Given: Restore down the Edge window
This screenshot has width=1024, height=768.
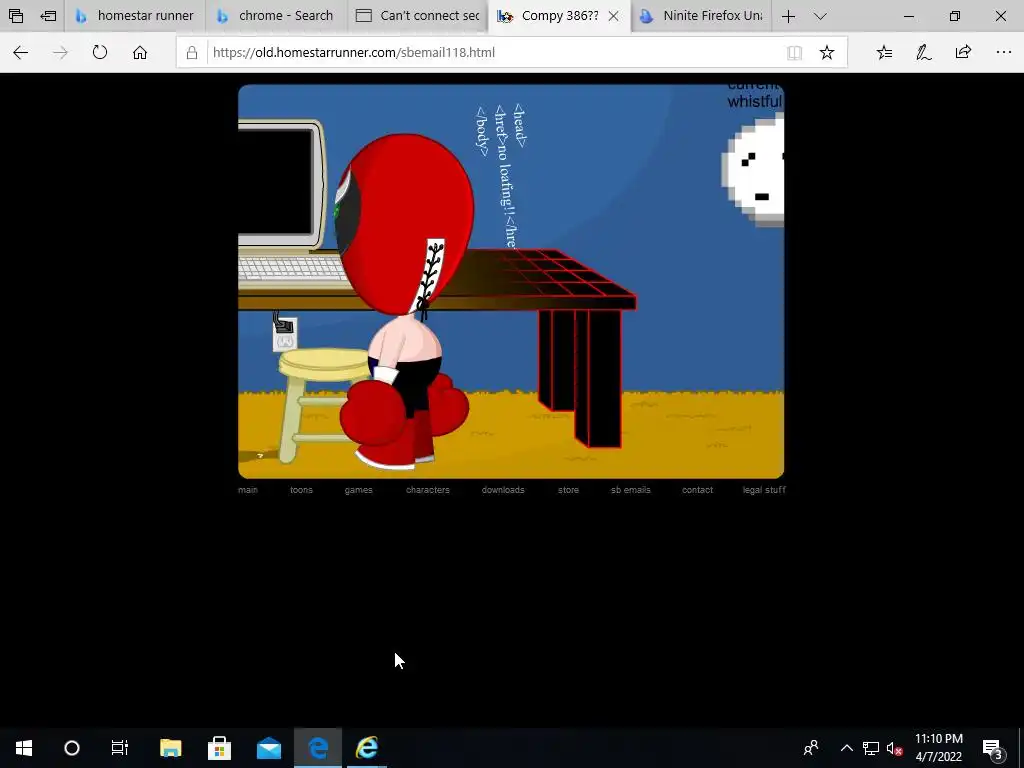Looking at the screenshot, I should click(x=955, y=16).
